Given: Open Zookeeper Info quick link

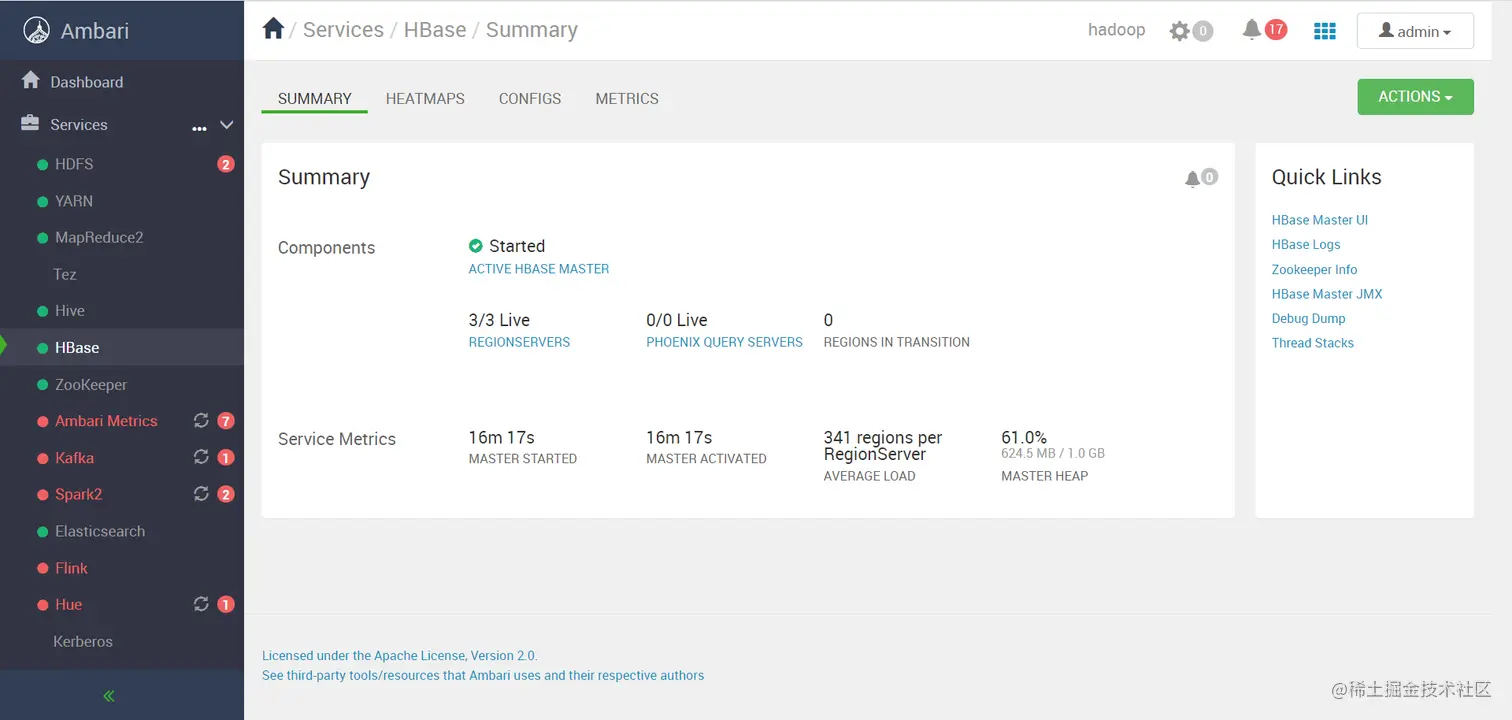Looking at the screenshot, I should pos(1315,269).
